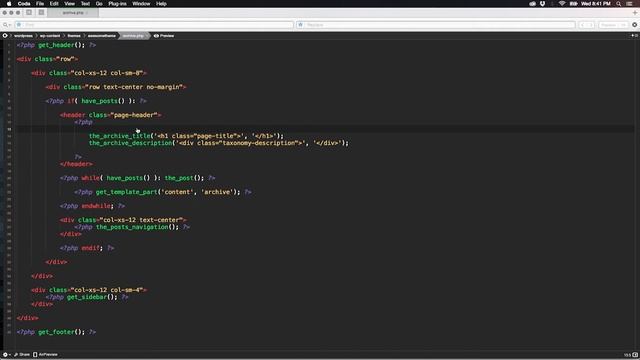Click the Replace button
This screenshot has height=360, width=640.
(608, 25)
